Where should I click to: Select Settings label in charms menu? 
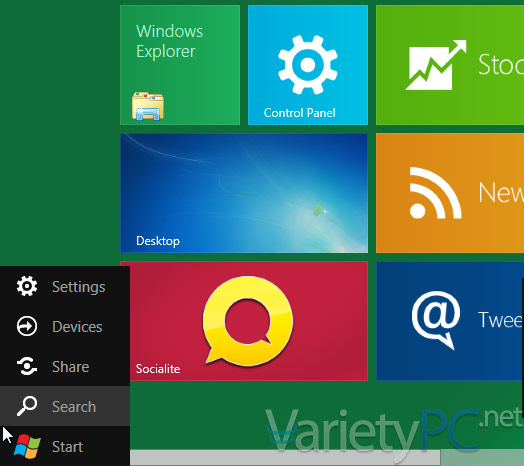tap(79, 287)
